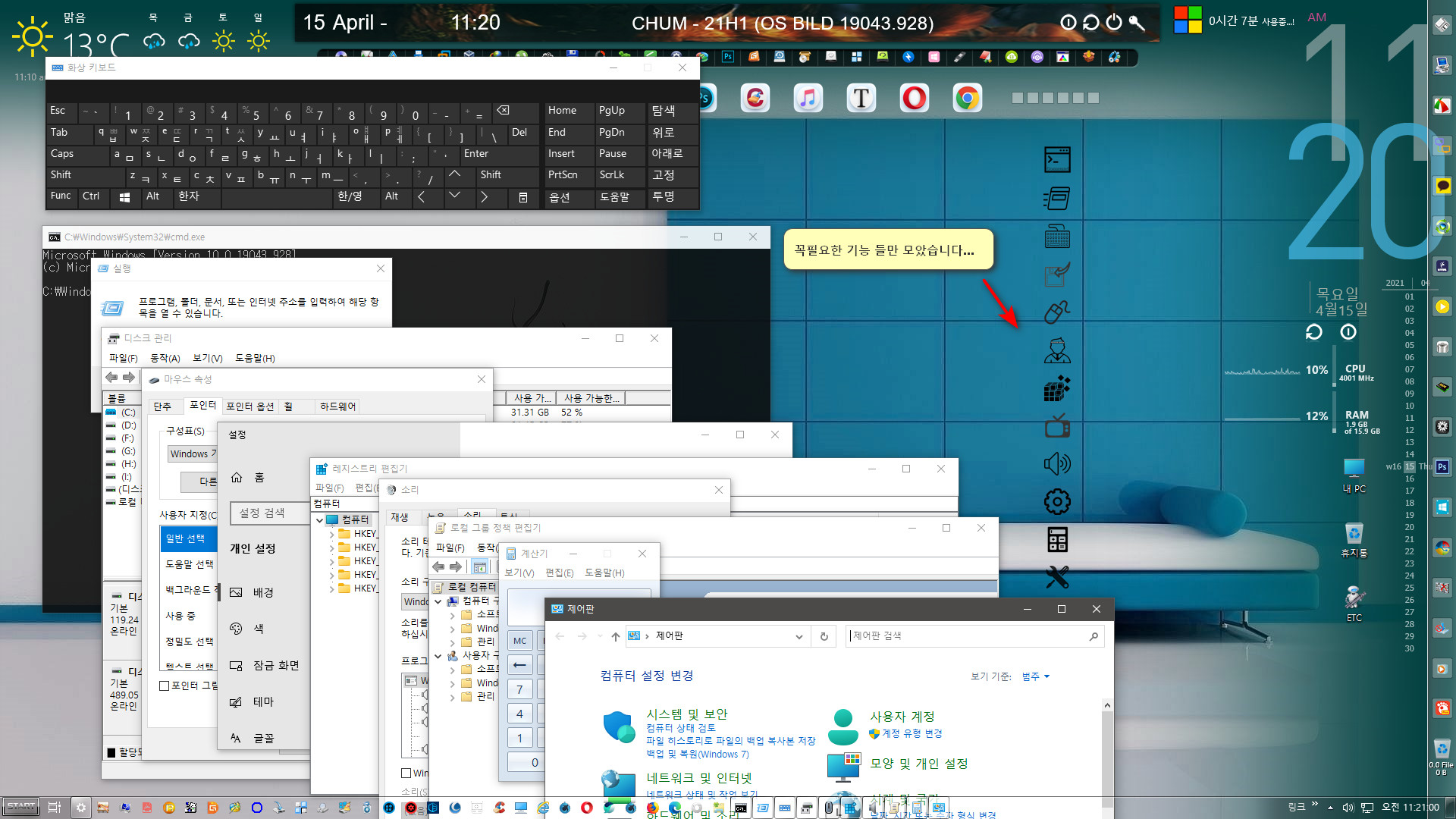
Task: Open the mouse settings icon in the launcher column
Action: tap(1057, 312)
